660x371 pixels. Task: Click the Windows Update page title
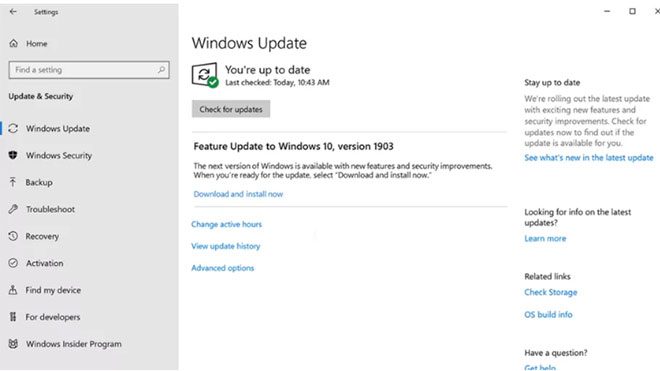point(249,43)
